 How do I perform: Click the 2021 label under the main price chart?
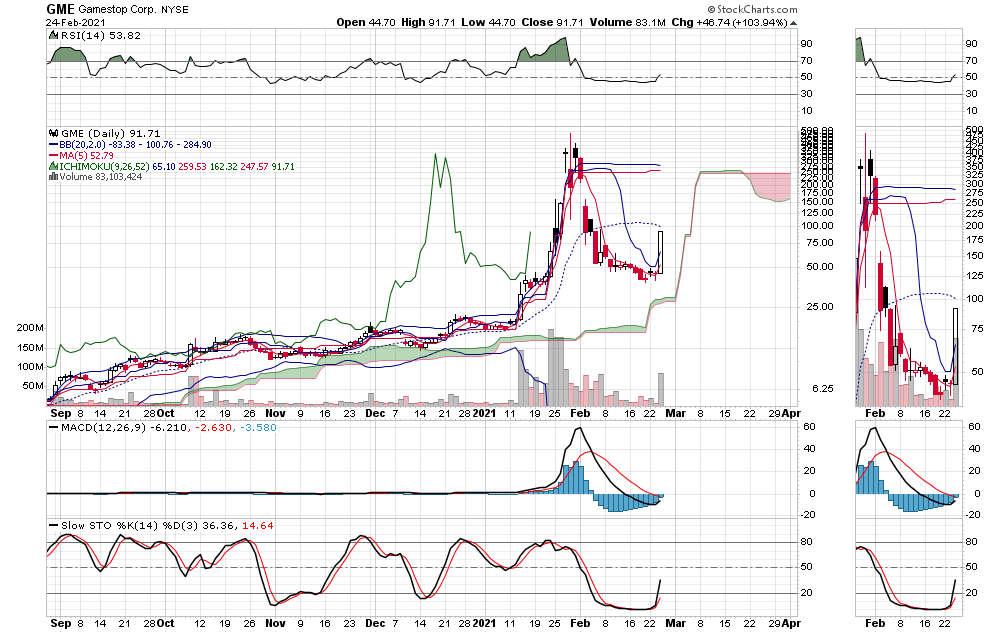pos(484,413)
